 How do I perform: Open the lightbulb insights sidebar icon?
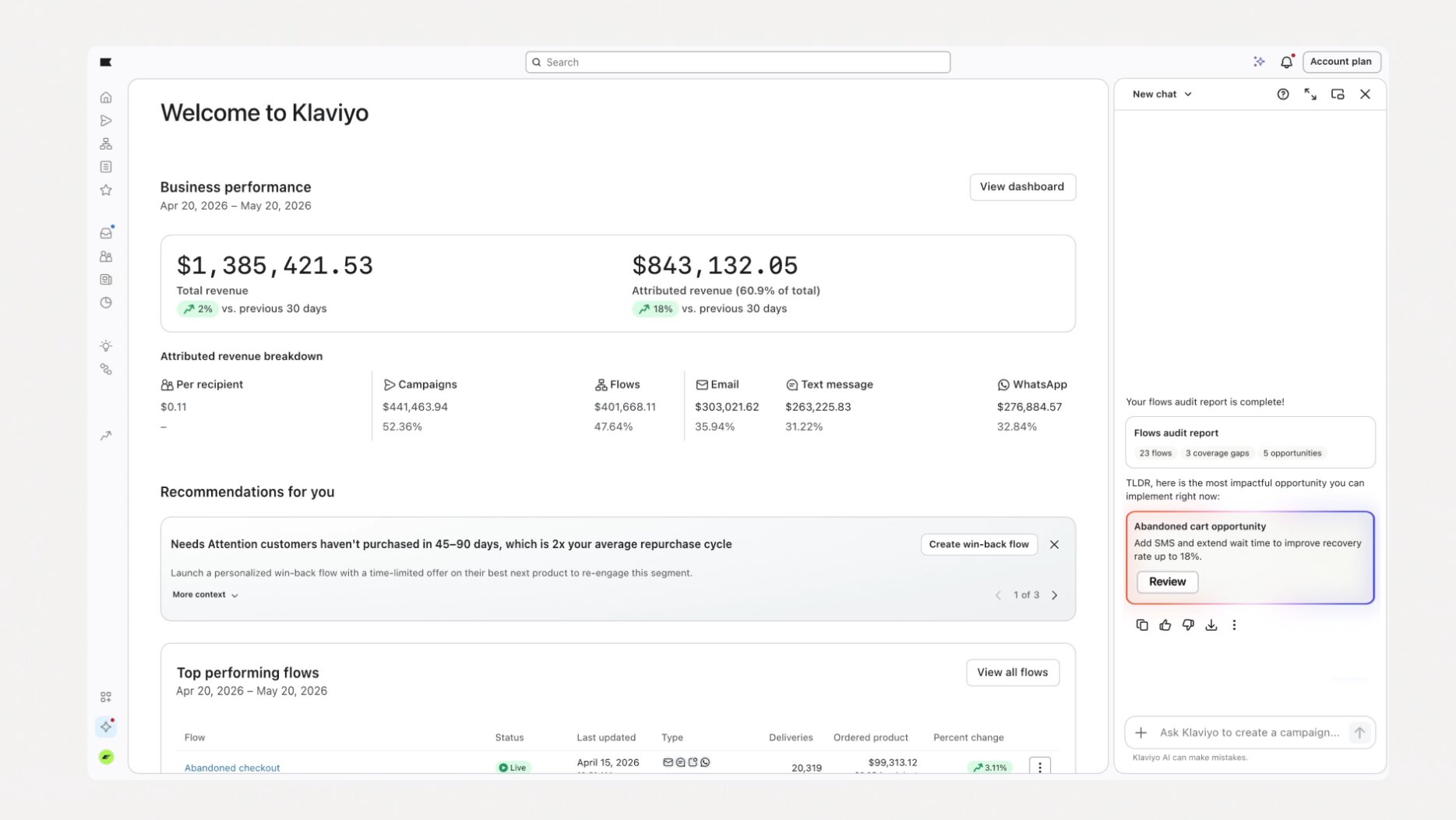(x=106, y=346)
